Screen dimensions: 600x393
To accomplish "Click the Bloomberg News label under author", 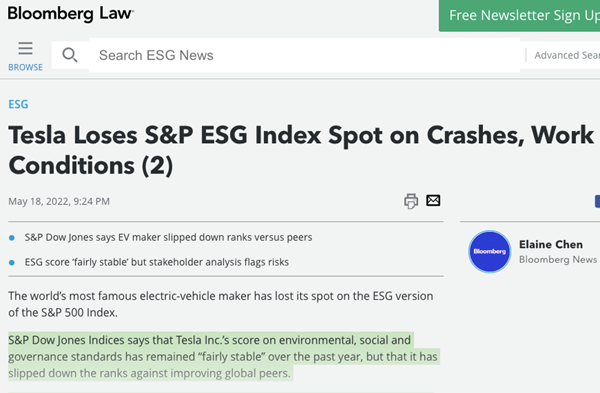I will tap(558, 259).
